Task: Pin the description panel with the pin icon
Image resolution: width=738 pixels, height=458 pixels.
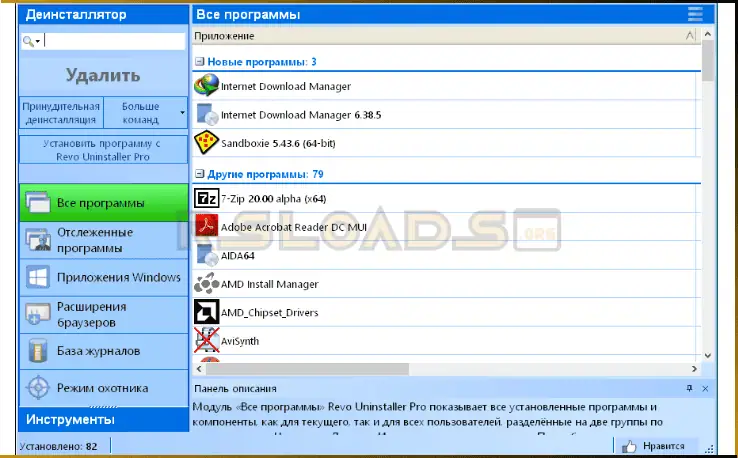Action: tap(690, 388)
